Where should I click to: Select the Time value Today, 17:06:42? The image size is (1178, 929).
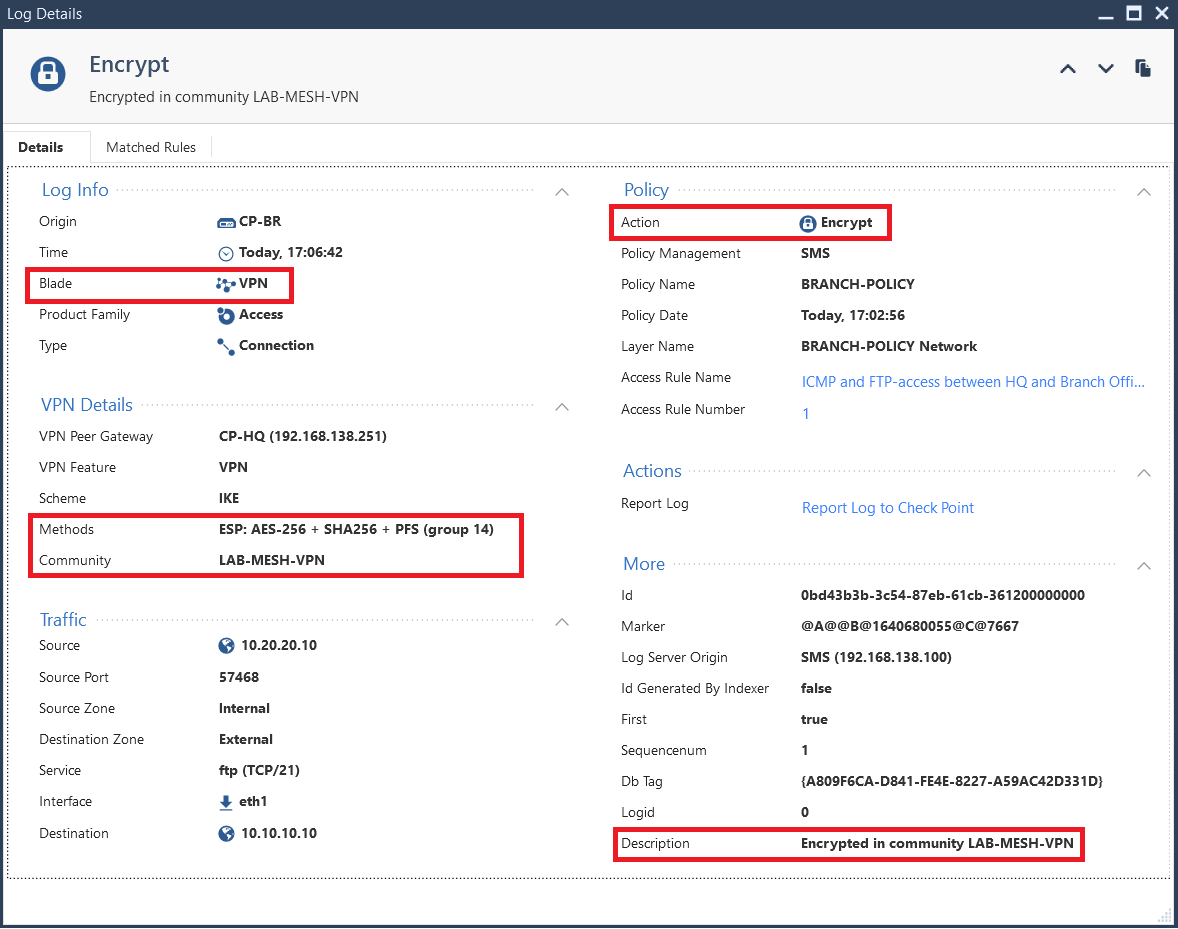291,253
